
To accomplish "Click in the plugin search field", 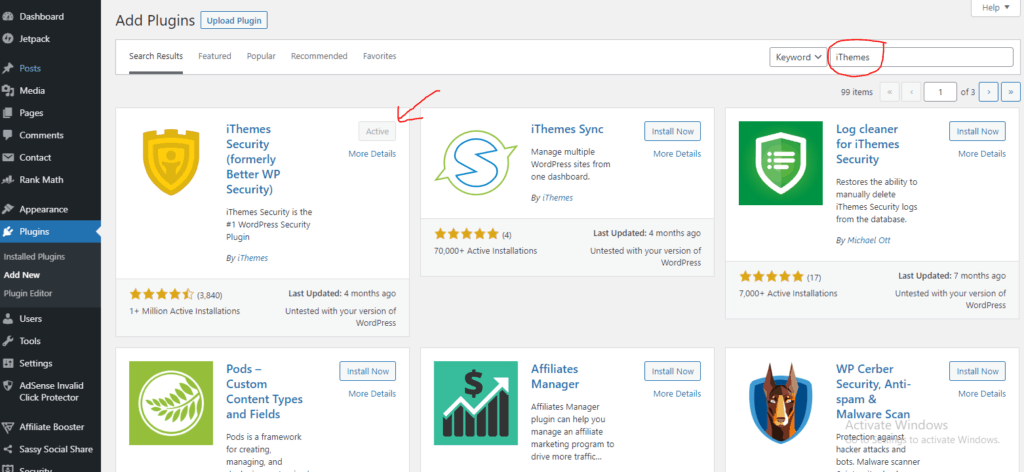I will point(921,57).
